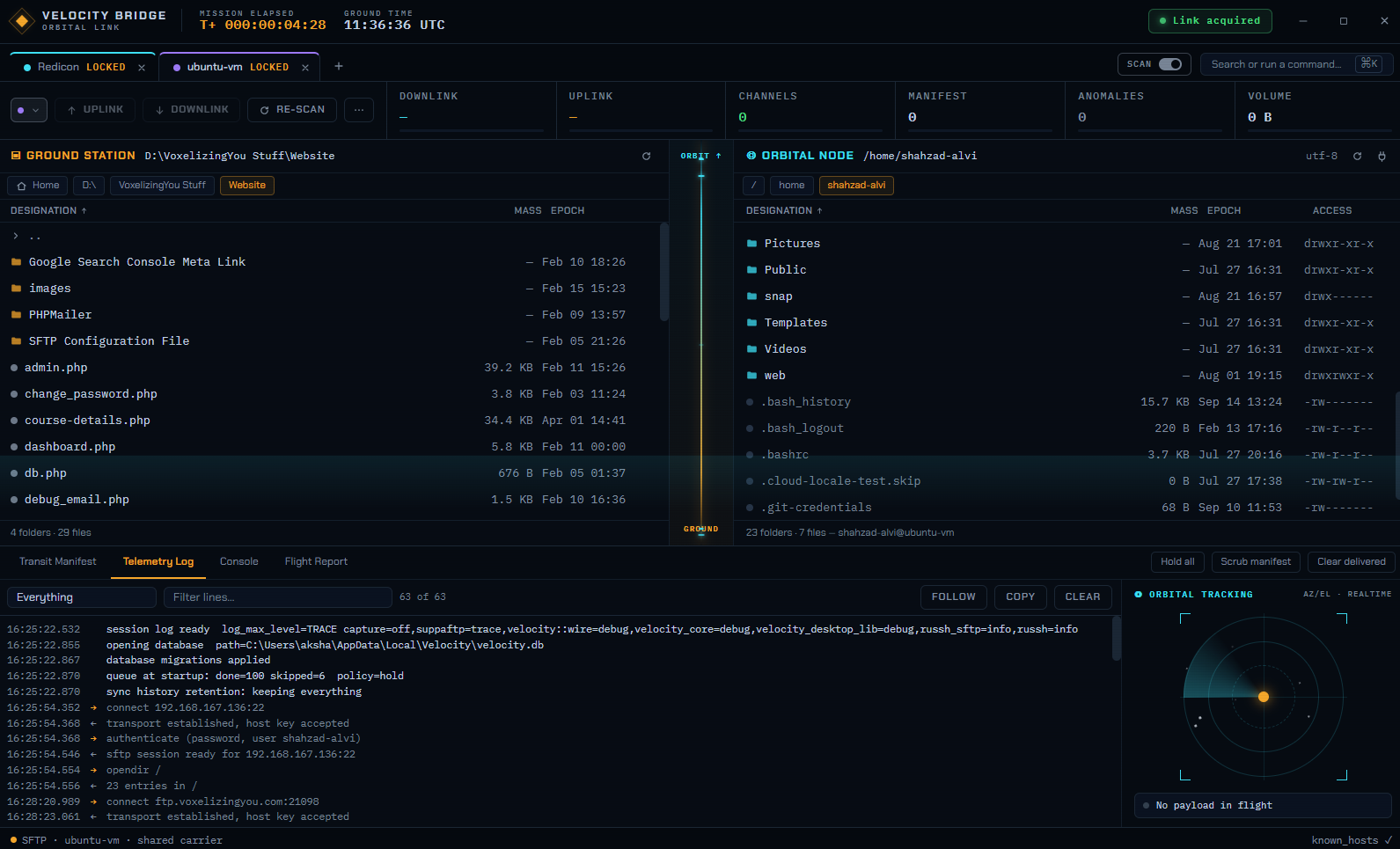
Task: Click the Filter lines input field
Action: point(278,597)
